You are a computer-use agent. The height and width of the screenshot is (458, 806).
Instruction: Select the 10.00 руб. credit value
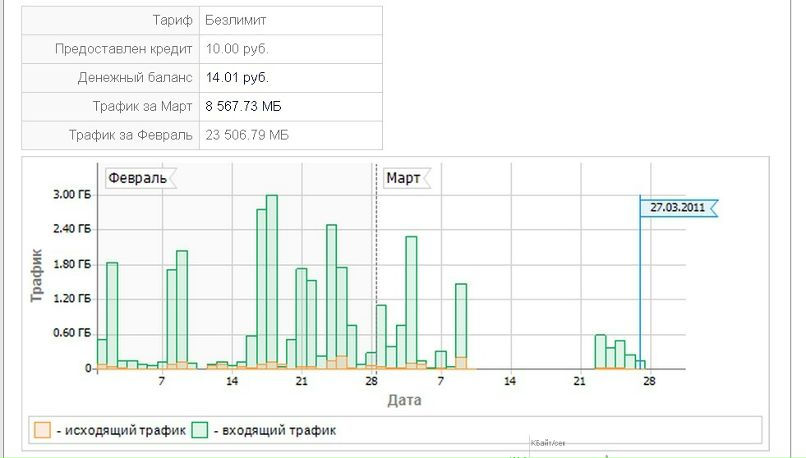[237, 48]
